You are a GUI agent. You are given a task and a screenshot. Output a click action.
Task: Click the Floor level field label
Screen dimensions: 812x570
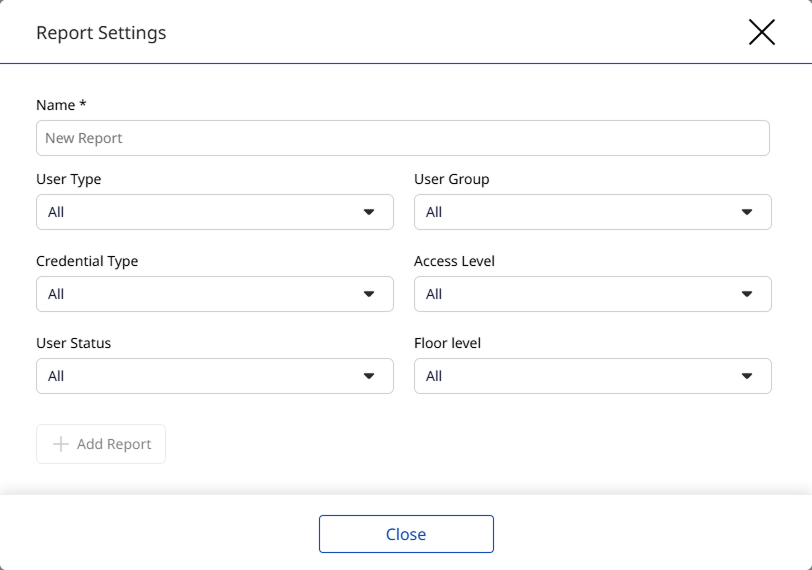coord(447,343)
